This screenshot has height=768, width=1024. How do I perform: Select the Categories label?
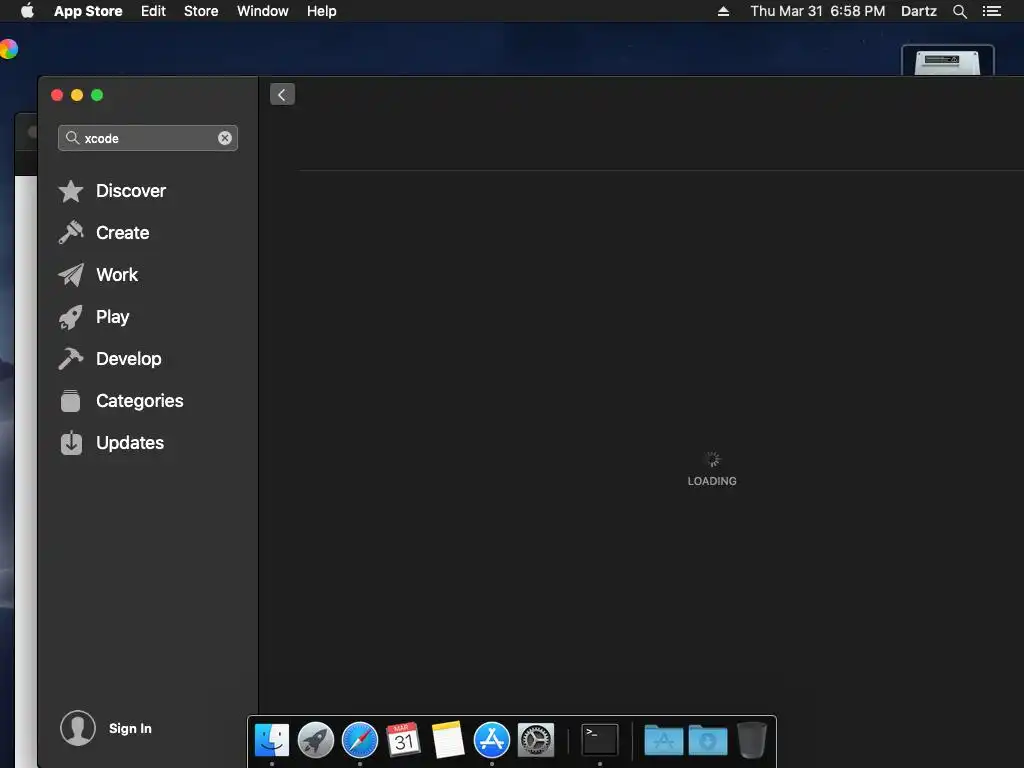[x=140, y=401]
